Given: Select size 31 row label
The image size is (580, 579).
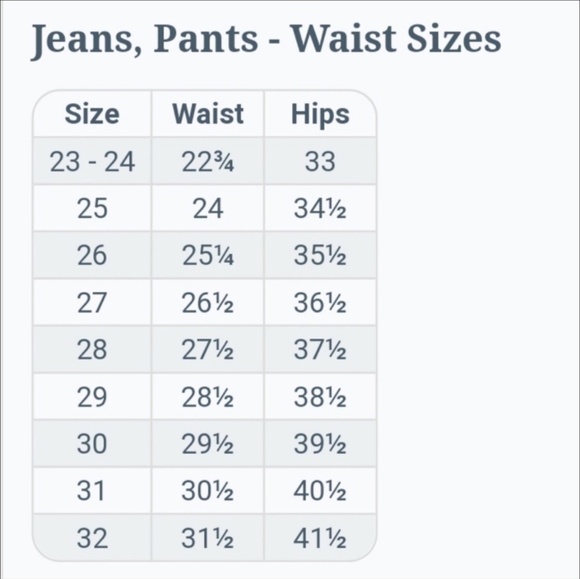Looking at the screenshot, I should [92, 491].
